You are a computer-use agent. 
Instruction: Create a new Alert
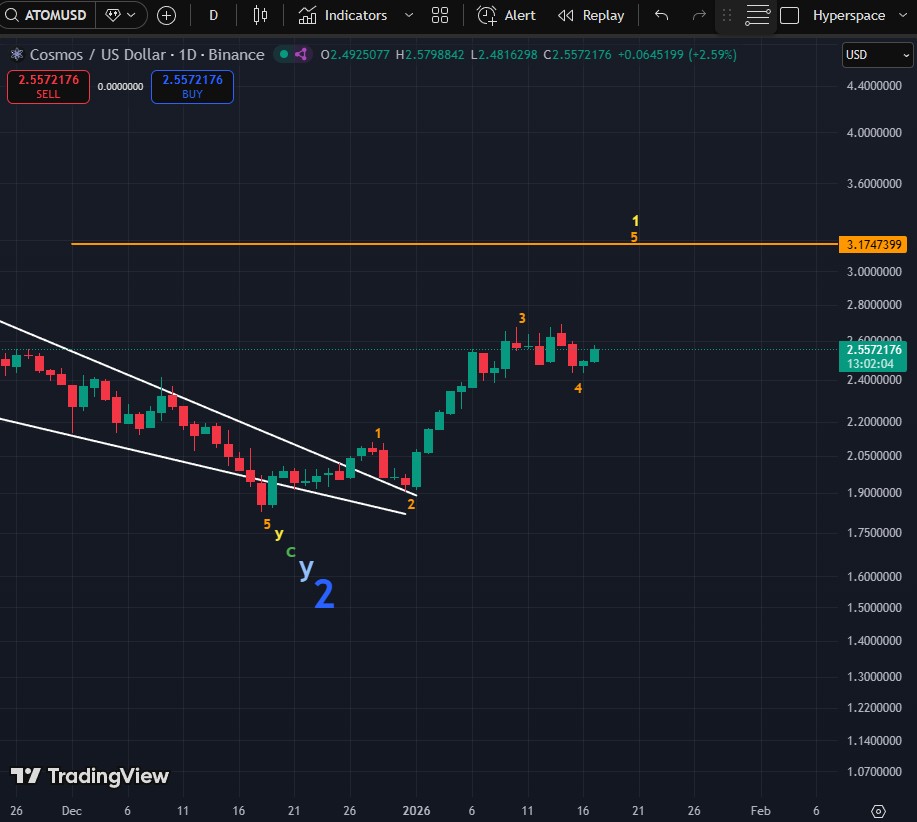click(x=506, y=15)
